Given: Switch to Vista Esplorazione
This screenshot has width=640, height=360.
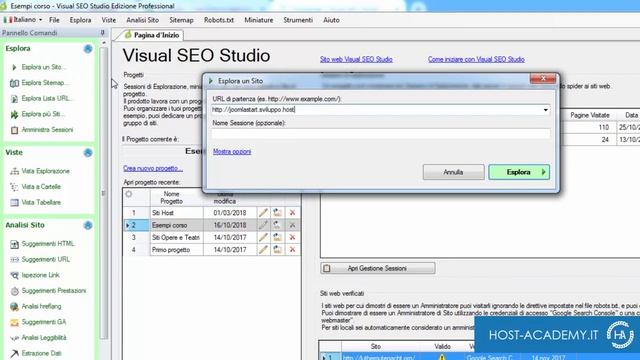Looking at the screenshot, I should [x=45, y=171].
